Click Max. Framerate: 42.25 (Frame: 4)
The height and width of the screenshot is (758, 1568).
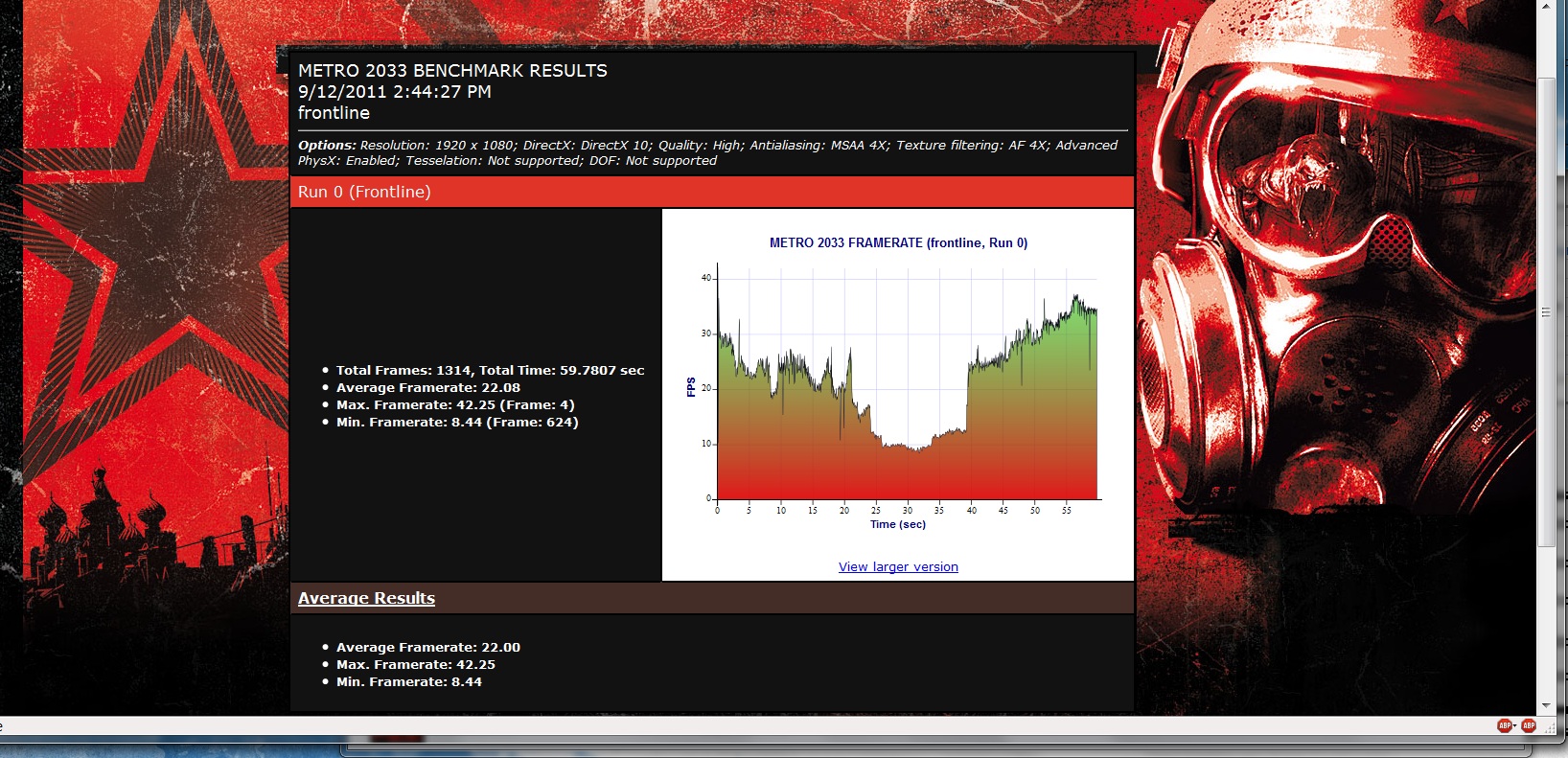pos(455,404)
